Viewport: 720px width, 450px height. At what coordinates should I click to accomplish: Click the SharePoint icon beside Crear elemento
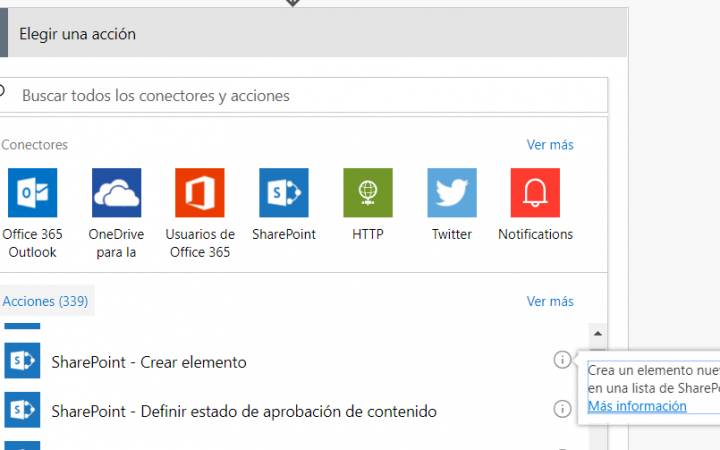click(x=22, y=360)
